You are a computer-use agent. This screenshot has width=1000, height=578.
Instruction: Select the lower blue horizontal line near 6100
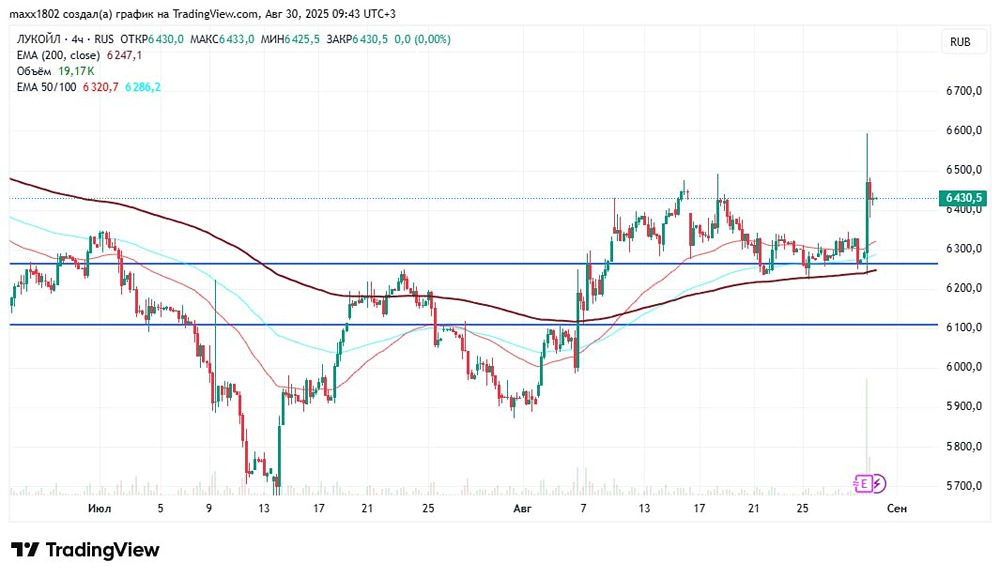(473, 325)
